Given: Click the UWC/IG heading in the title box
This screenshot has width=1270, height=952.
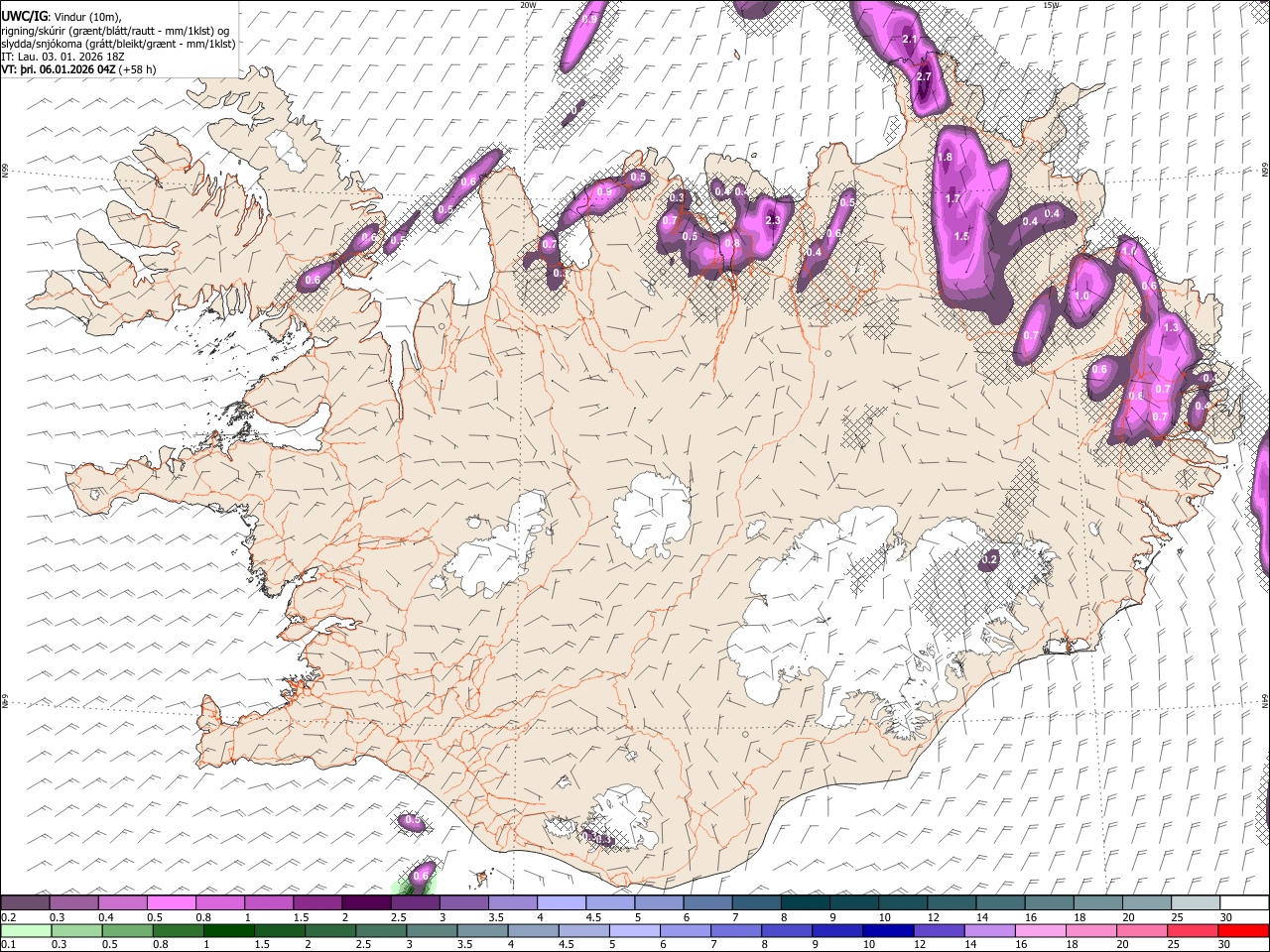Looking at the screenshot, I should (24, 16).
